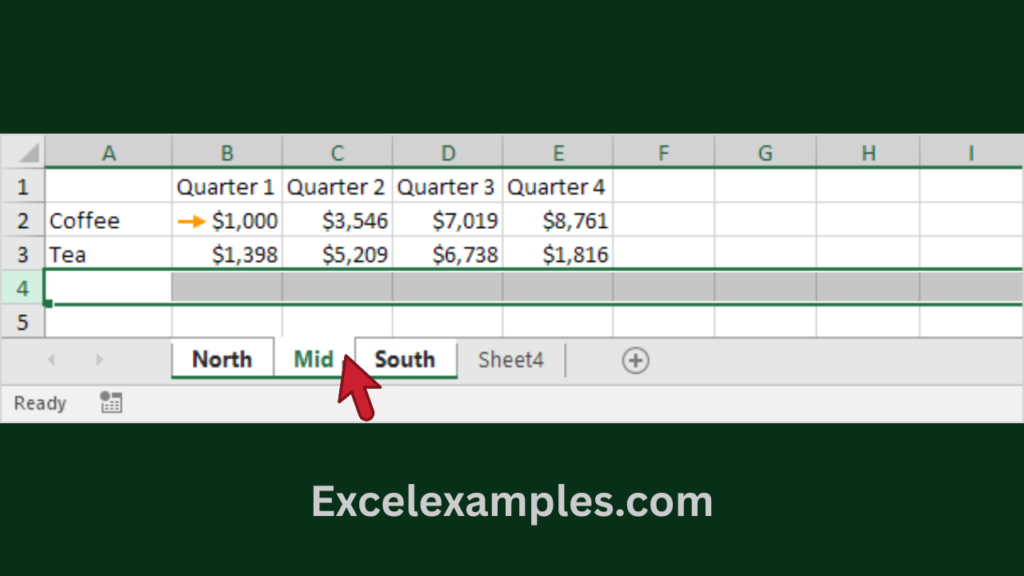Open the Mid sheet tab
The image size is (1024, 576).
313,360
